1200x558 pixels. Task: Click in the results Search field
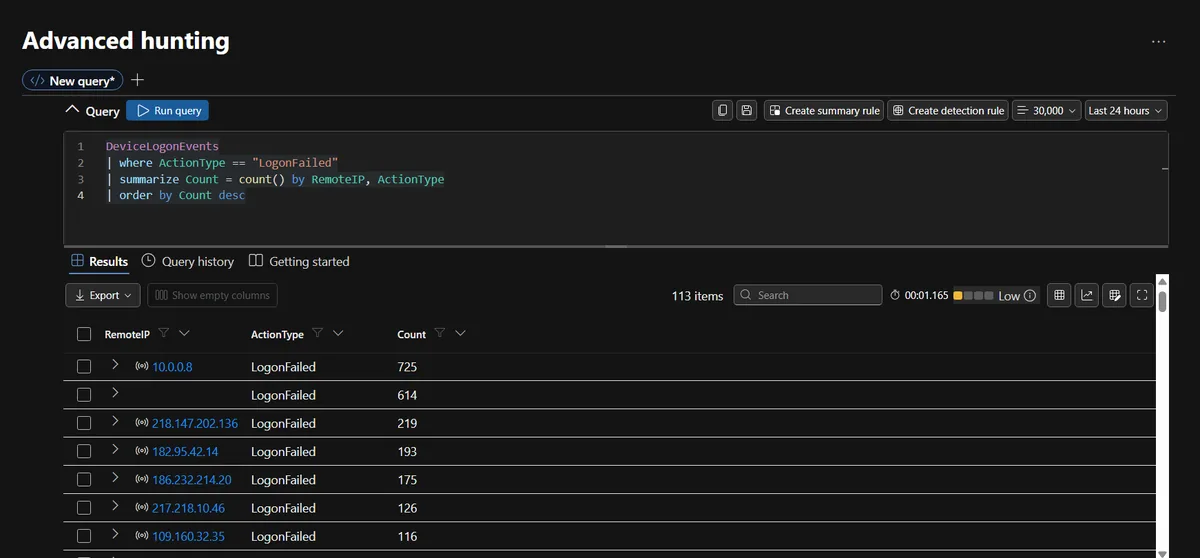click(x=808, y=295)
